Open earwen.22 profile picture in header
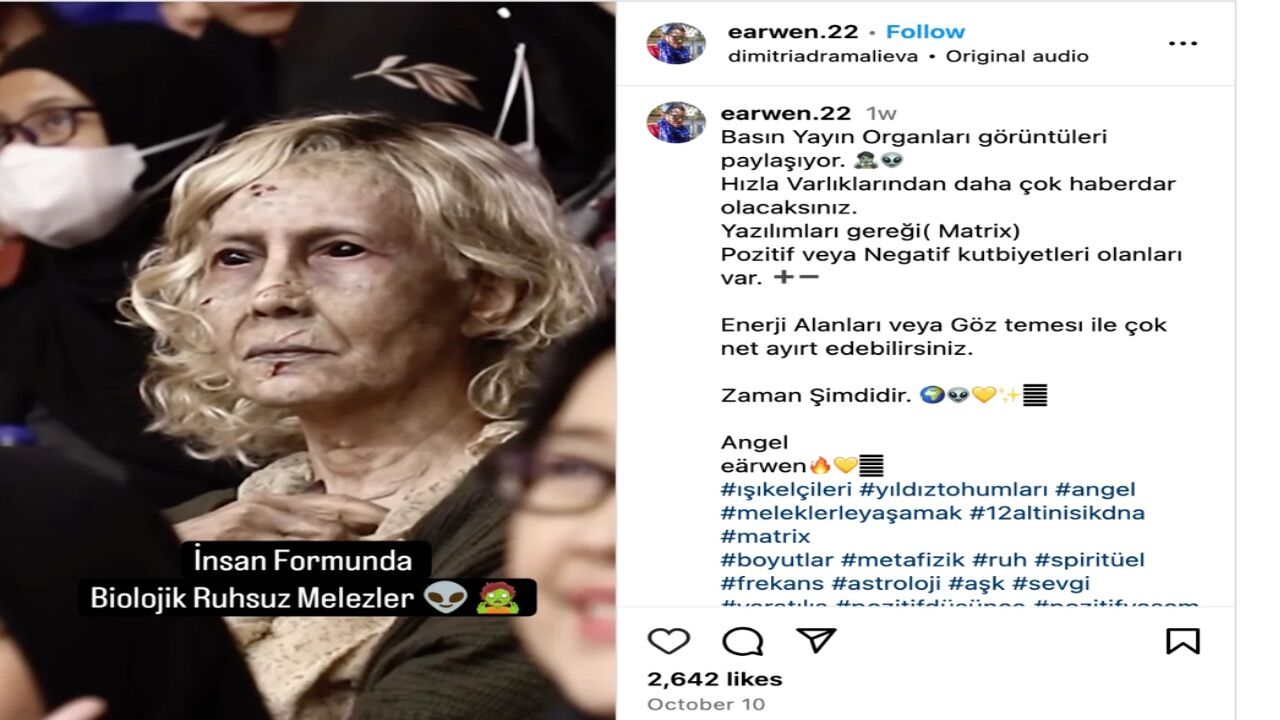Image resolution: width=1280 pixels, height=720 pixels. pyautogui.click(x=676, y=43)
